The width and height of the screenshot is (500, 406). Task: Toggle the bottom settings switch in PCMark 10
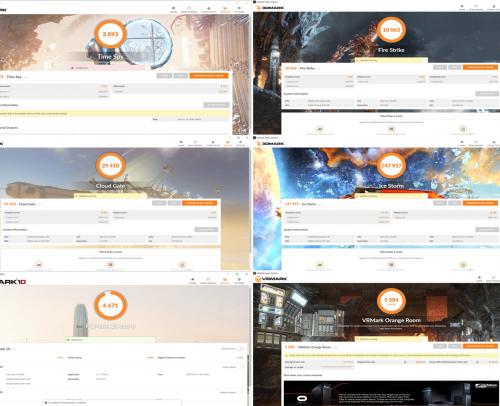click(240, 392)
